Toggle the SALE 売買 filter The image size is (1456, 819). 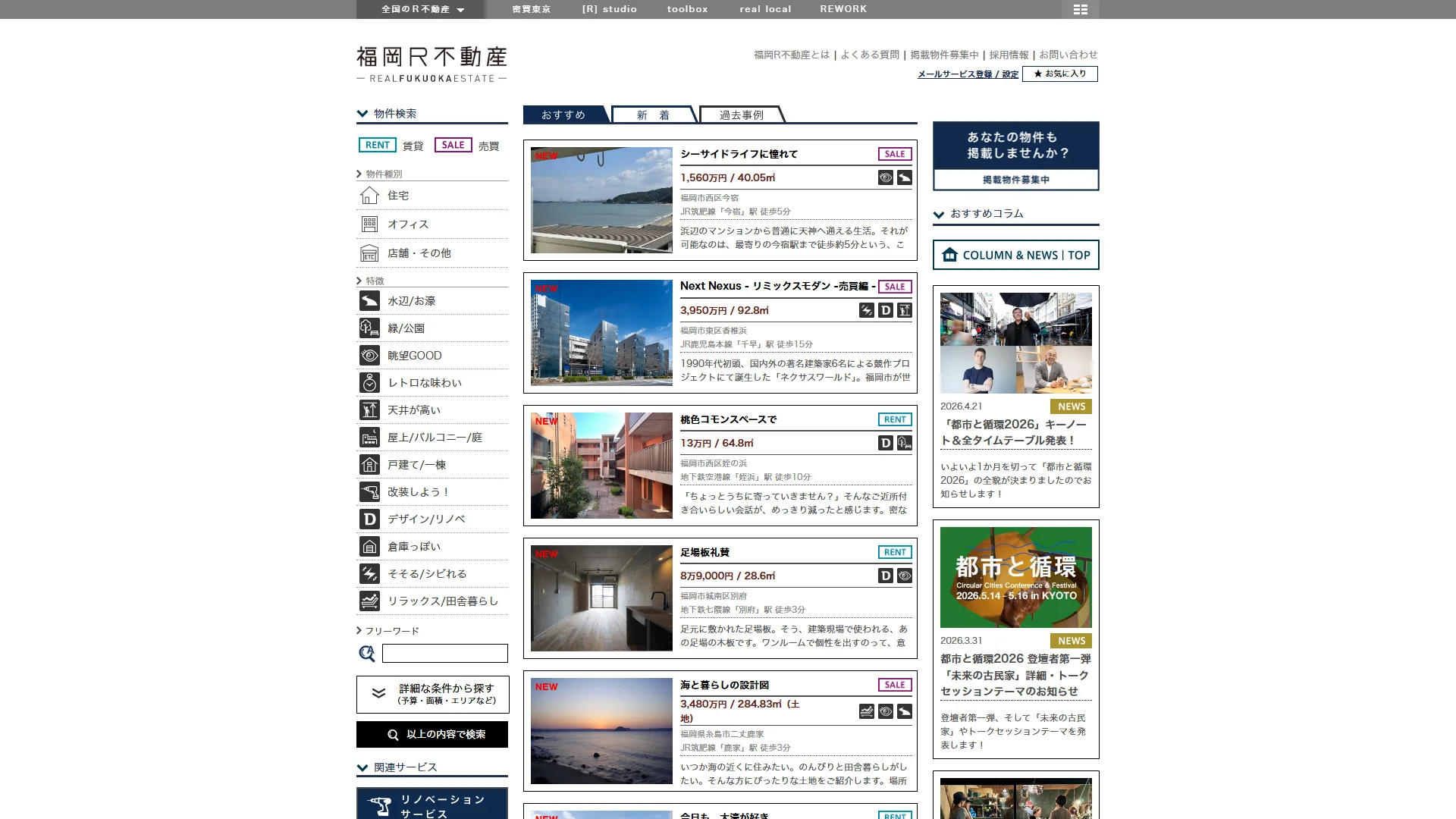point(453,145)
